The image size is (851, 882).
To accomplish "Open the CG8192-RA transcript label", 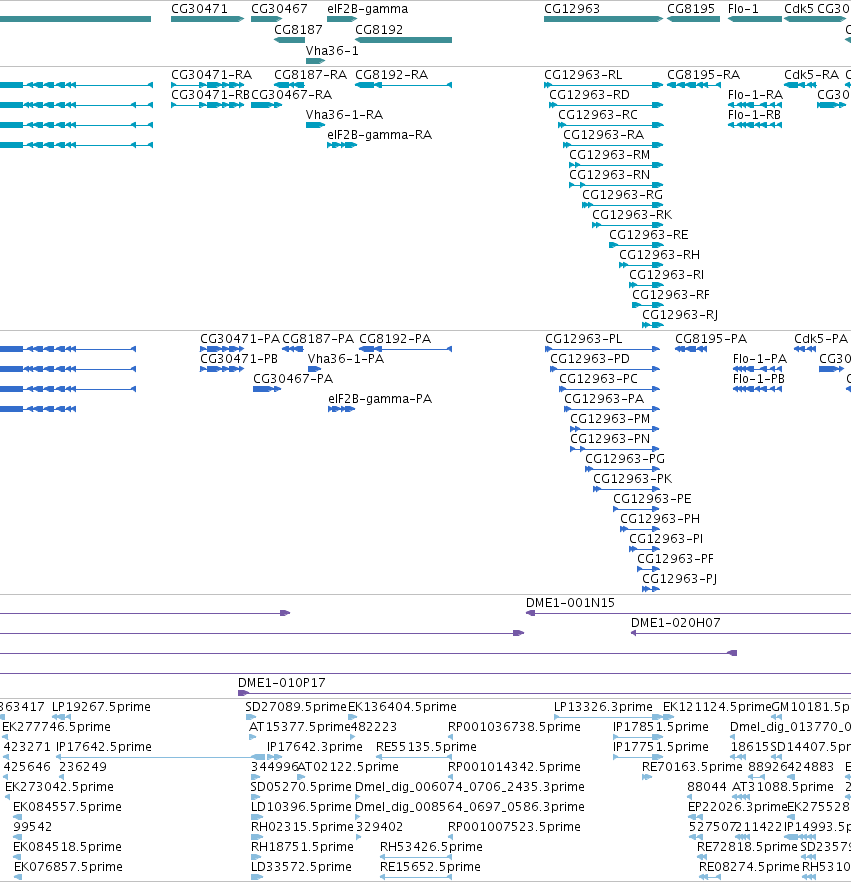I will click(x=391, y=75).
